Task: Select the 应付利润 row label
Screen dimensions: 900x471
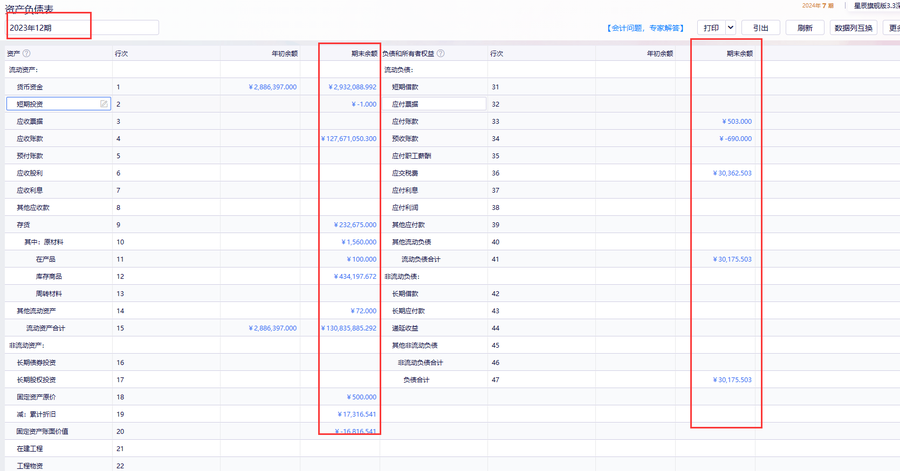Action: [x=405, y=208]
